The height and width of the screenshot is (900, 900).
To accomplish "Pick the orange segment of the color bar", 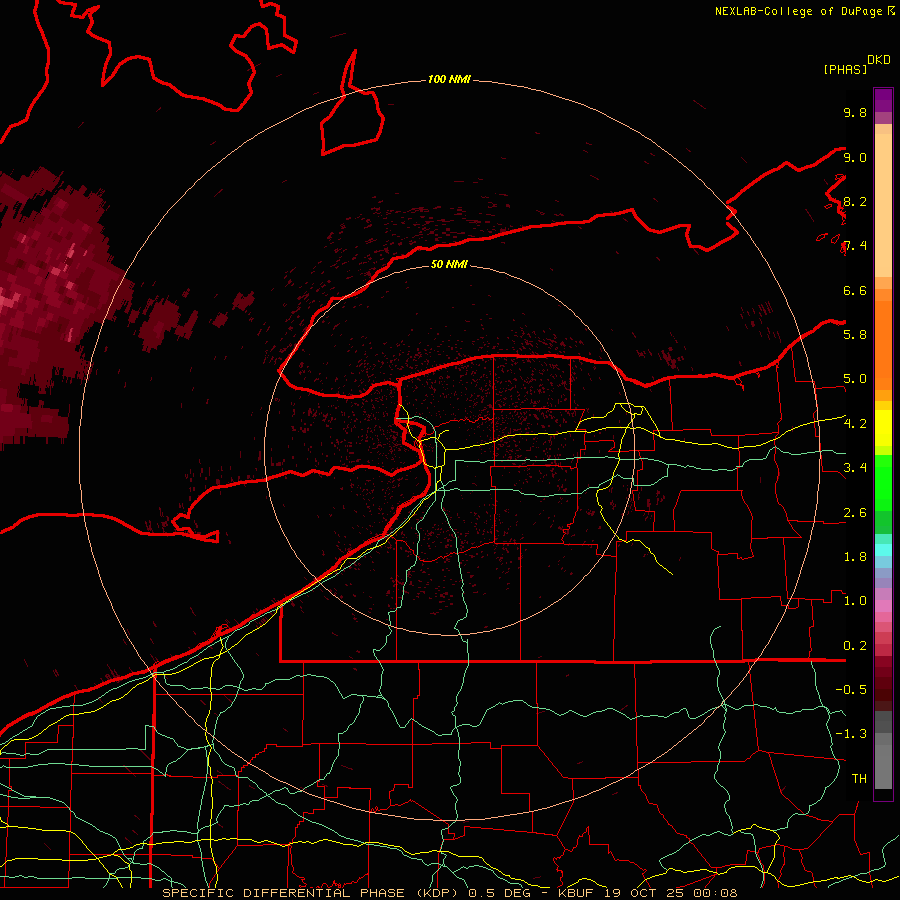I will tap(883, 344).
